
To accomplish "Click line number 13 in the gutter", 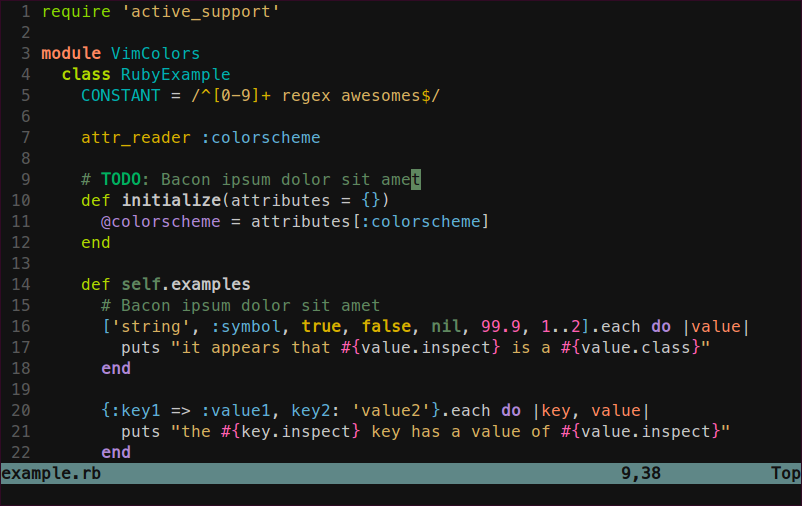I will click(21, 263).
